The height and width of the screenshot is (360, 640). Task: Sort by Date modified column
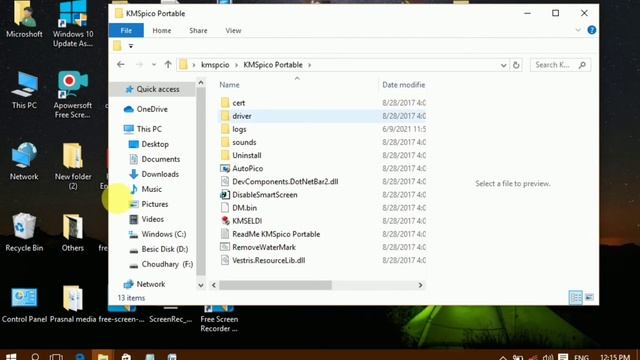(403, 85)
